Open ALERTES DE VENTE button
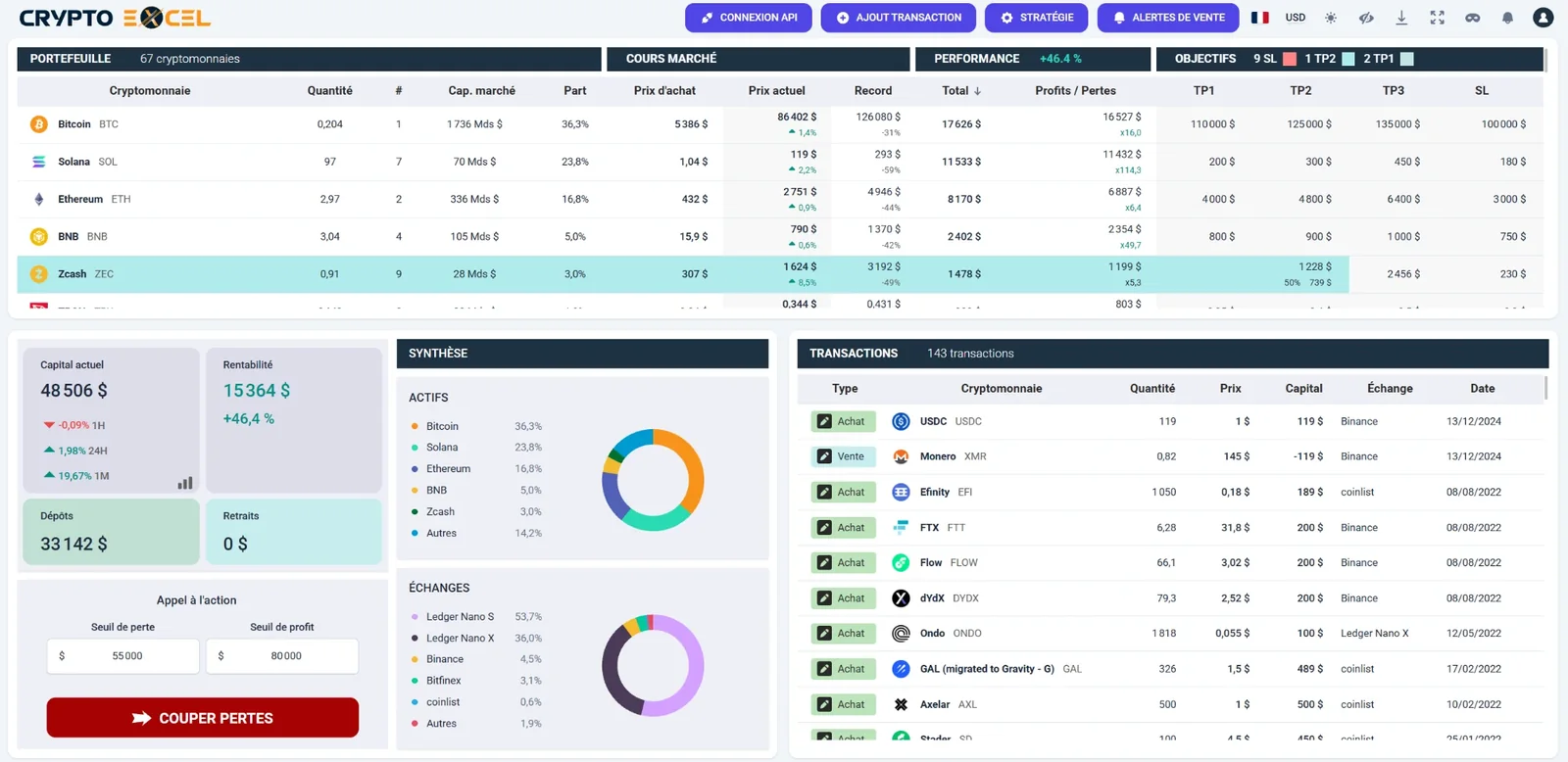This screenshot has width=1568, height=762. (1168, 18)
